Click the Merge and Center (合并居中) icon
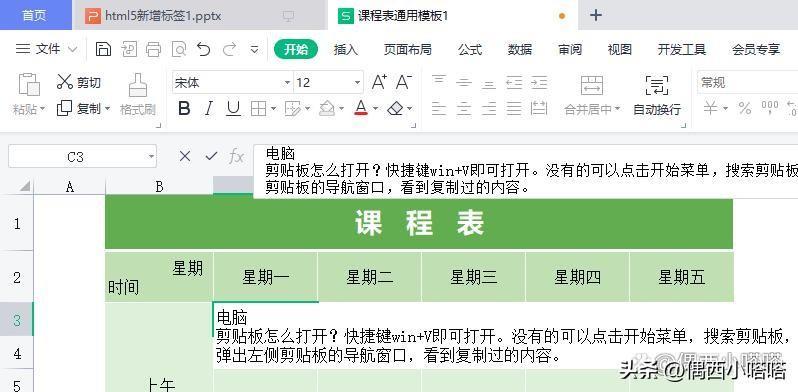 [x=592, y=86]
